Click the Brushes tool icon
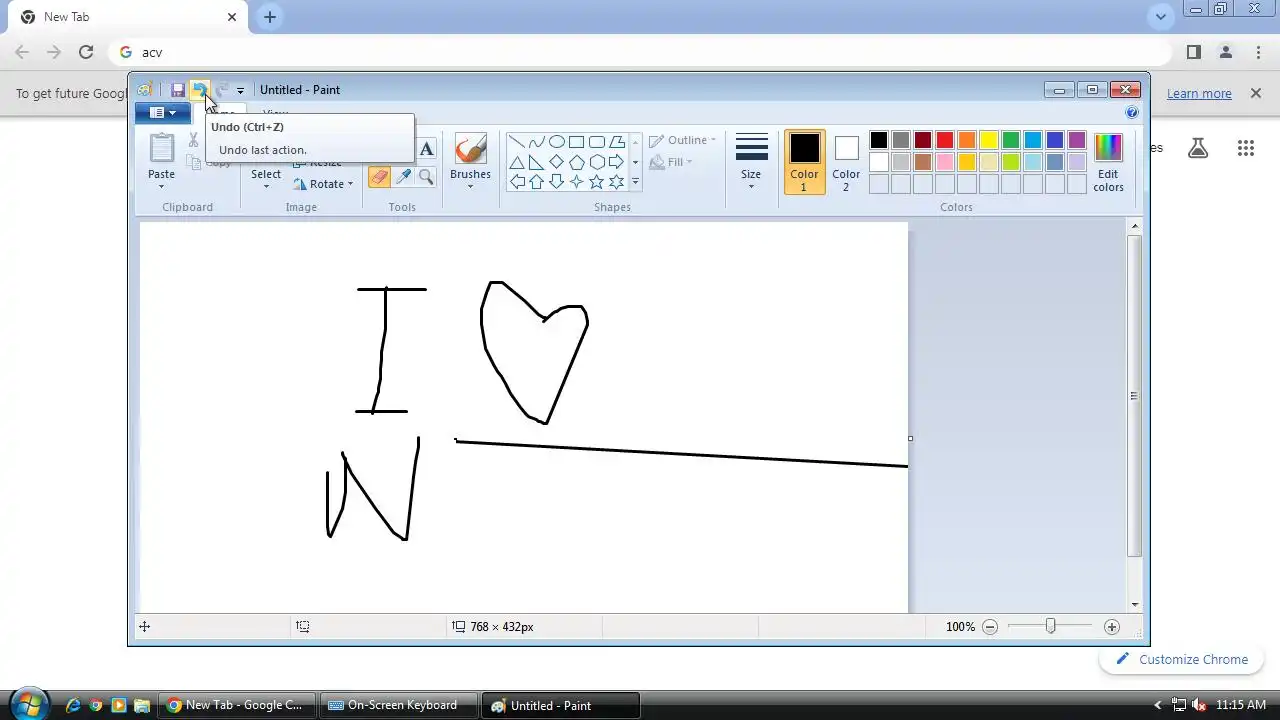 point(470,148)
